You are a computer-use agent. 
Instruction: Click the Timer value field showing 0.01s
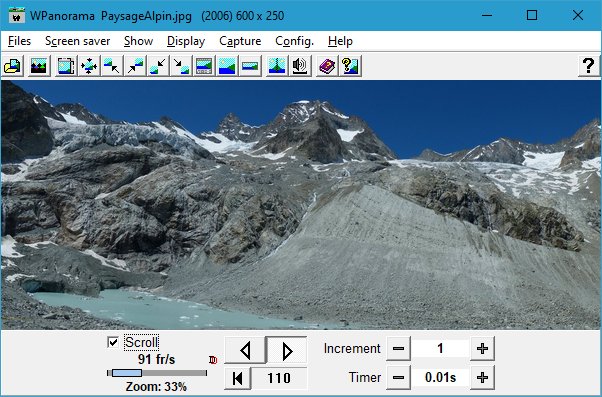click(440, 377)
